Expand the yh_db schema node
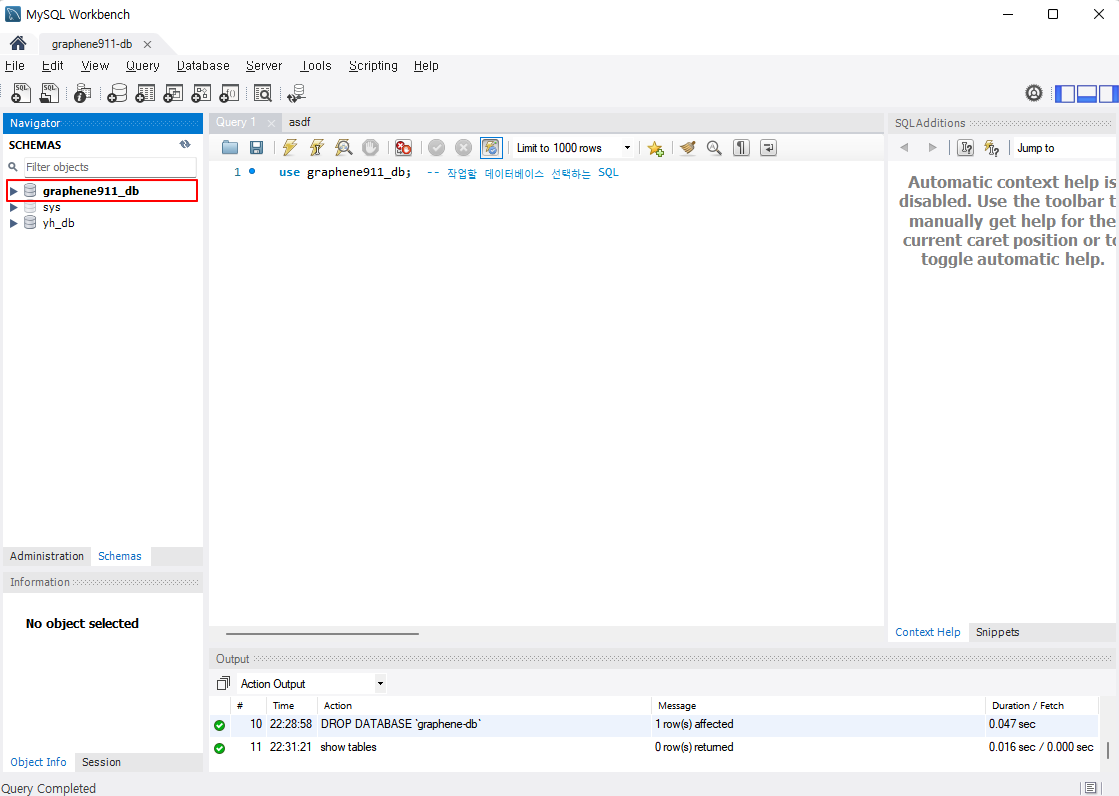This screenshot has height=796, width=1119. [13, 223]
